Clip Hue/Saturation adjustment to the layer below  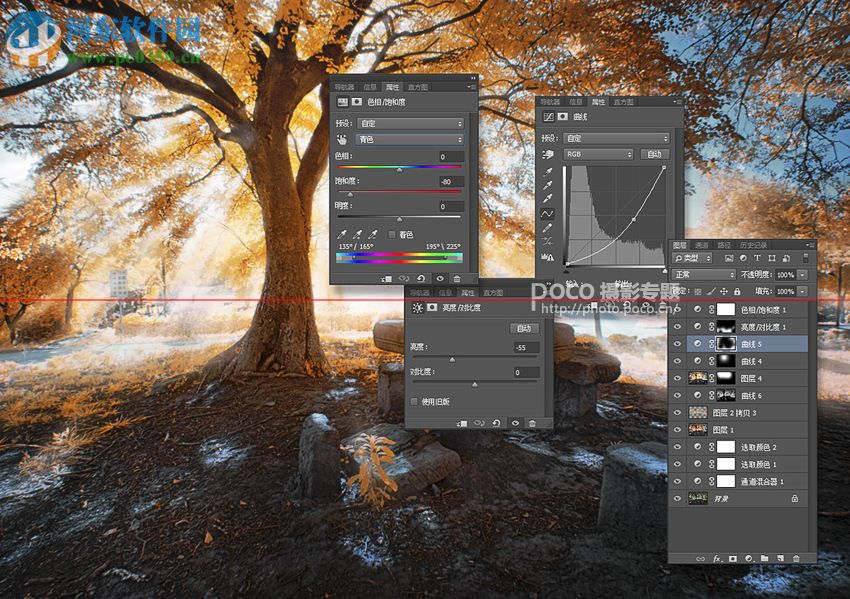coord(387,279)
